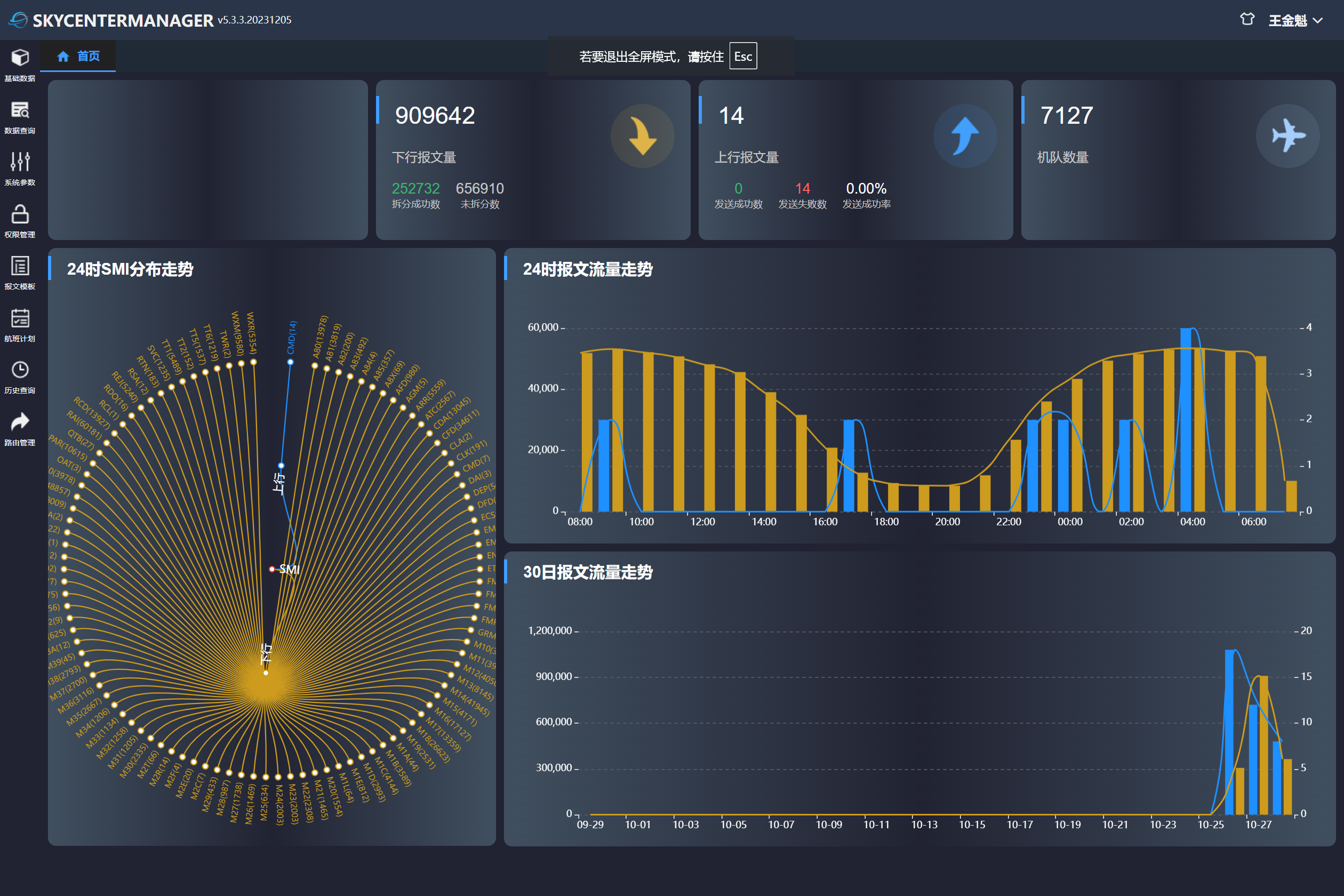Click the yellow bar at 10:00

648,431
